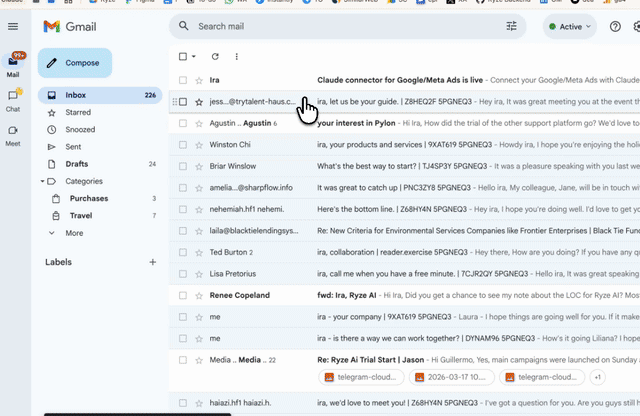Tick the select-all checkbox
Screen dimensions: 640x416
click(x=183, y=56)
